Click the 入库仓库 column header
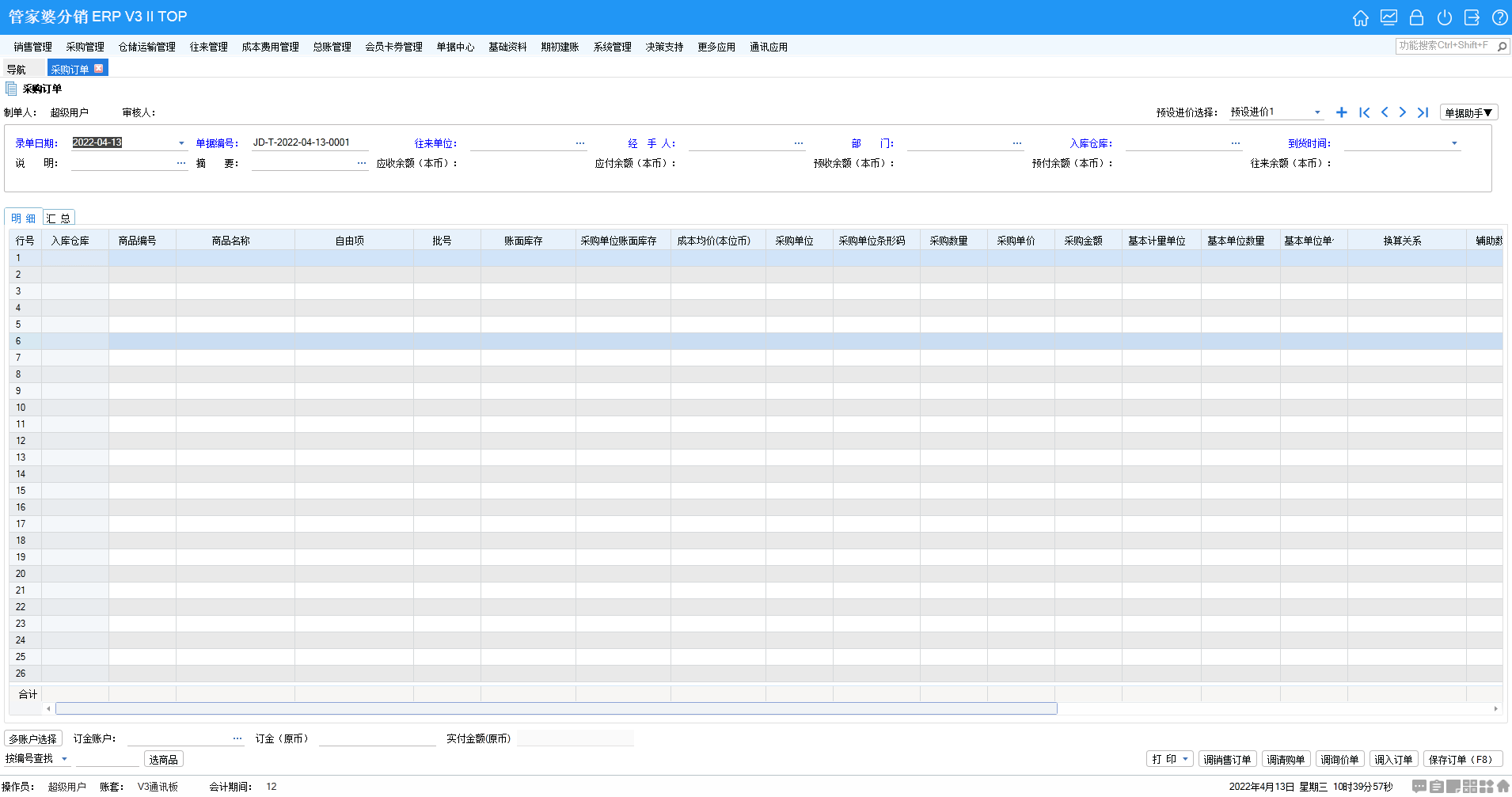The image size is (1512, 797). [74, 241]
